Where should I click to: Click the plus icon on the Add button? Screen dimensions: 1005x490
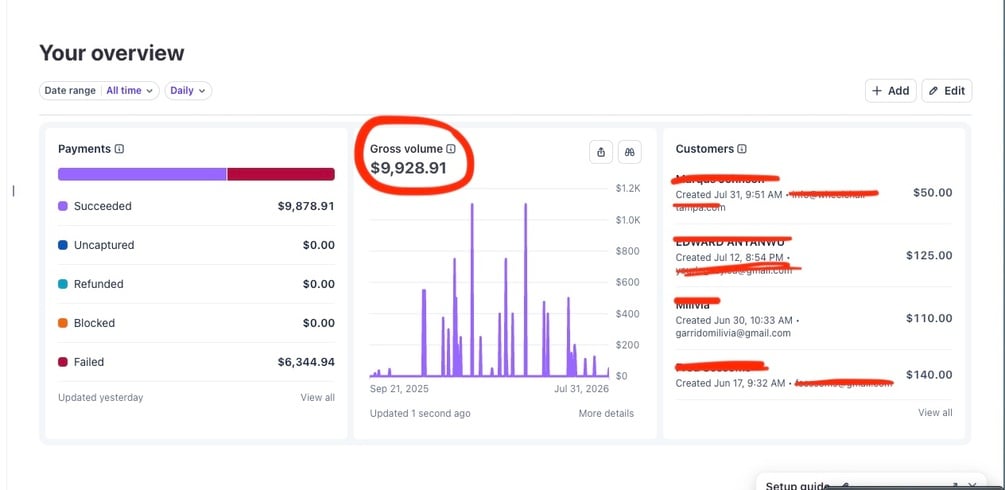point(877,90)
